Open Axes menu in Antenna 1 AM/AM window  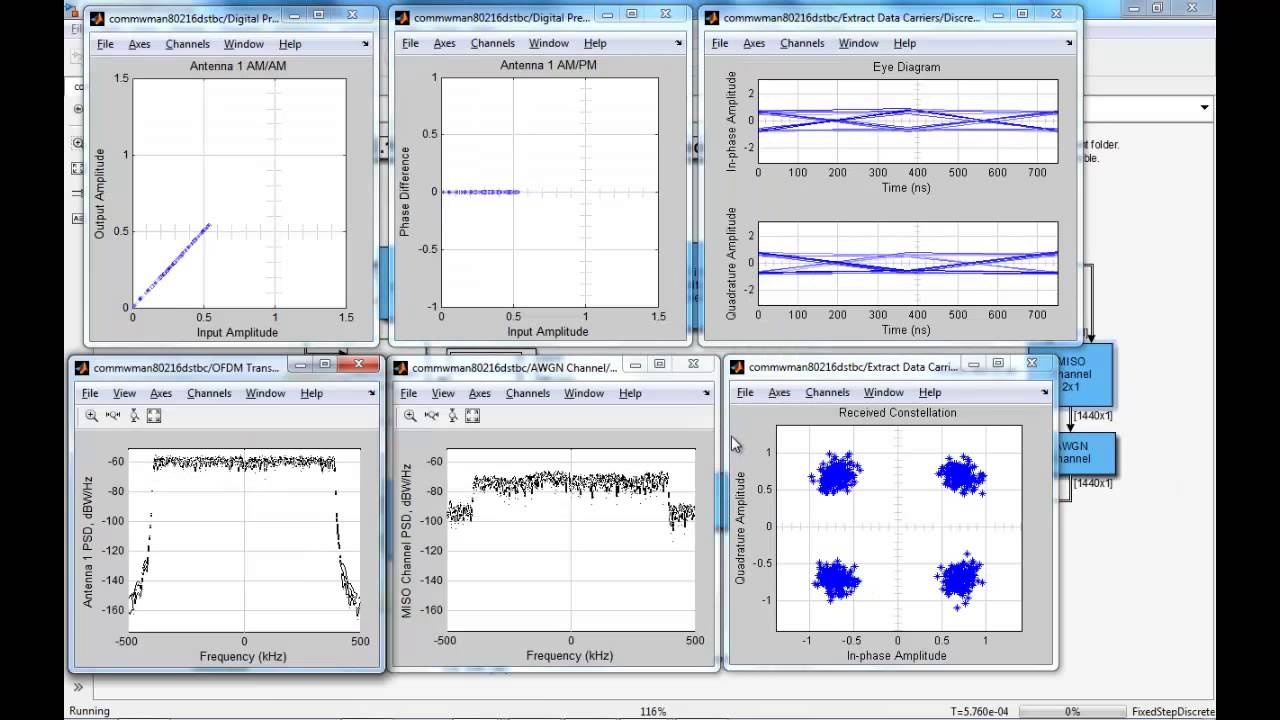point(140,44)
